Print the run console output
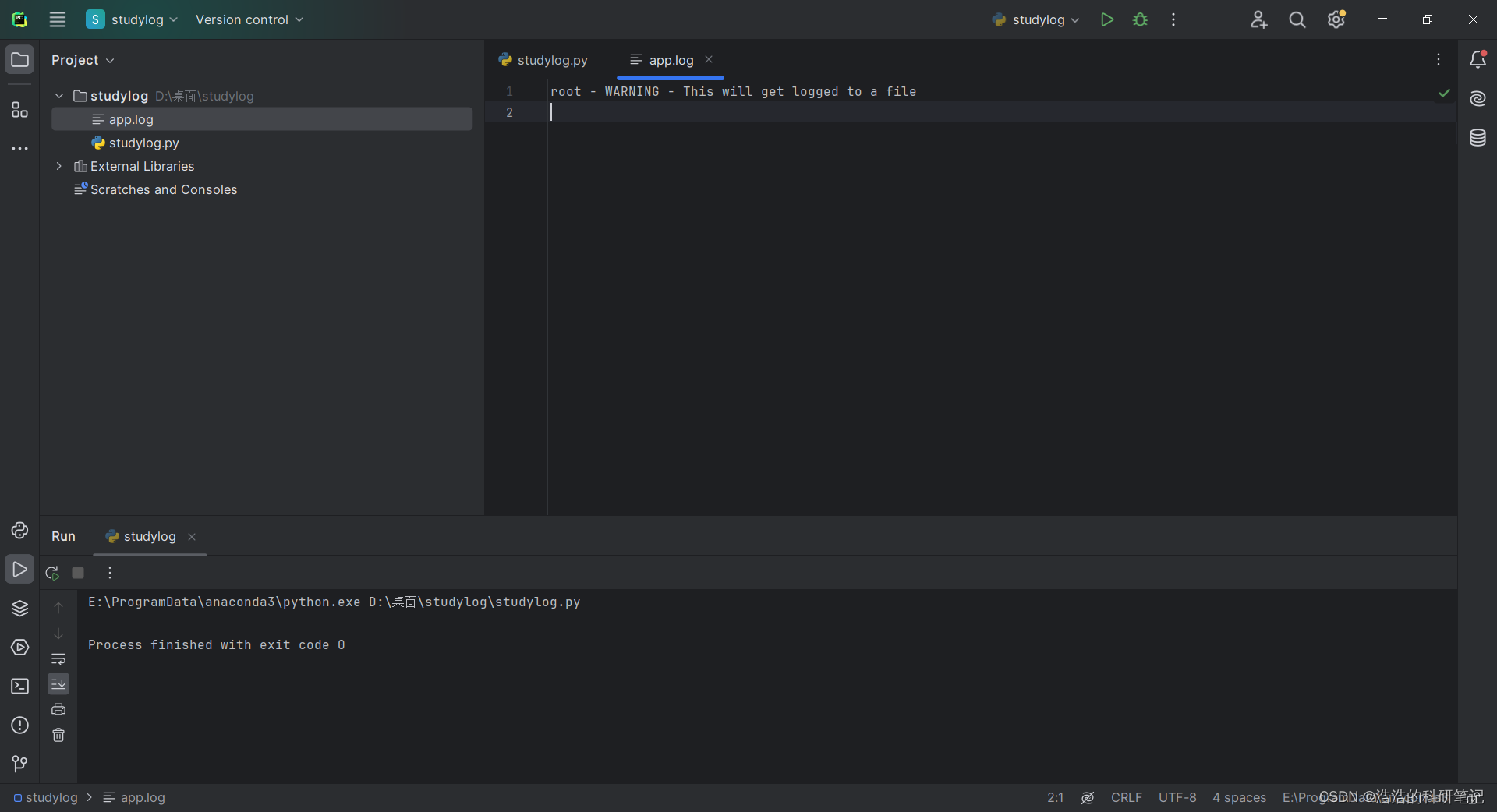Viewport: 1497px width, 812px height. pos(58,709)
